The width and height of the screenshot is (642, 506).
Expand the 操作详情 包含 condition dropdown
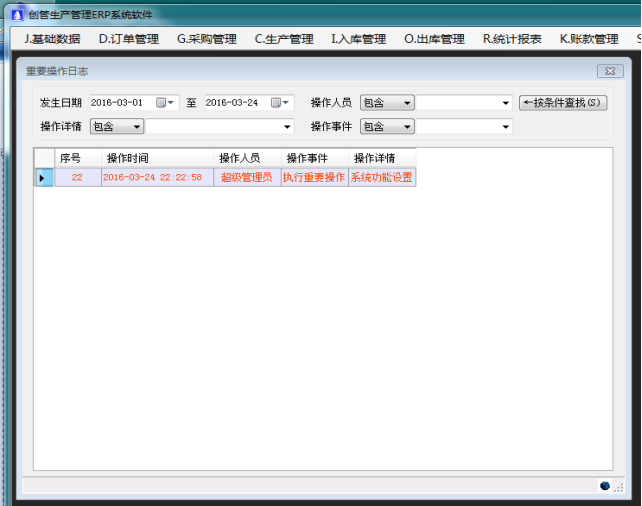(137, 127)
